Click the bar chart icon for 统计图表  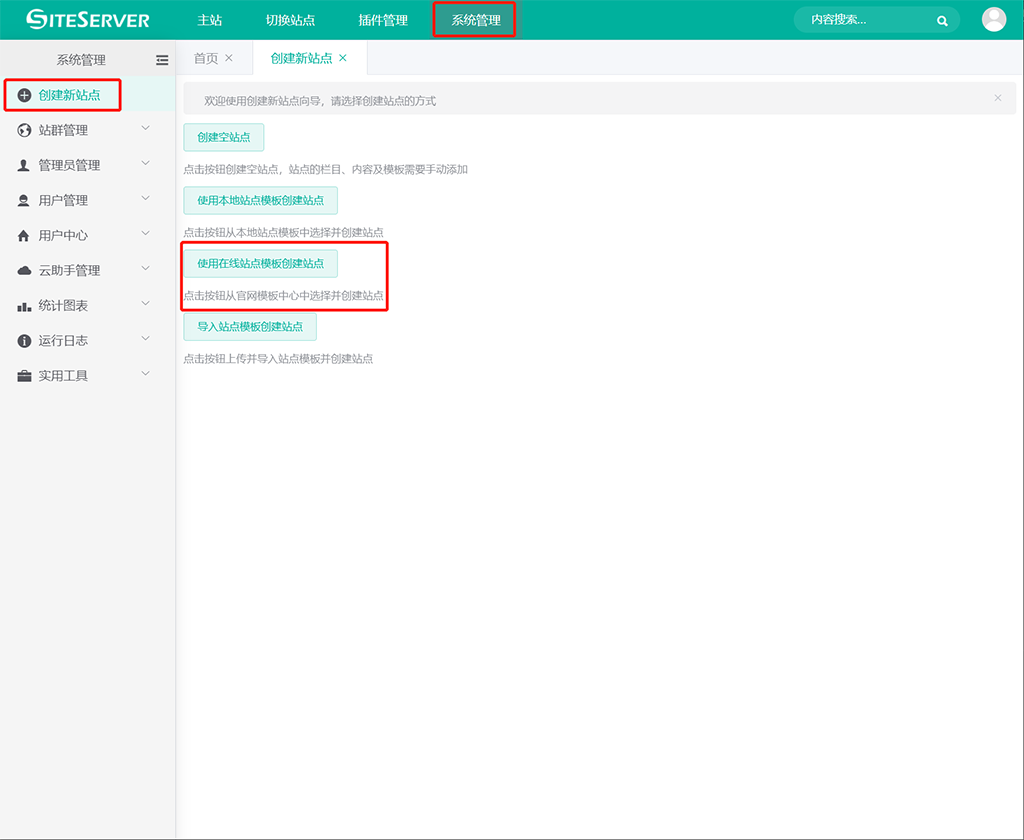click(25, 306)
